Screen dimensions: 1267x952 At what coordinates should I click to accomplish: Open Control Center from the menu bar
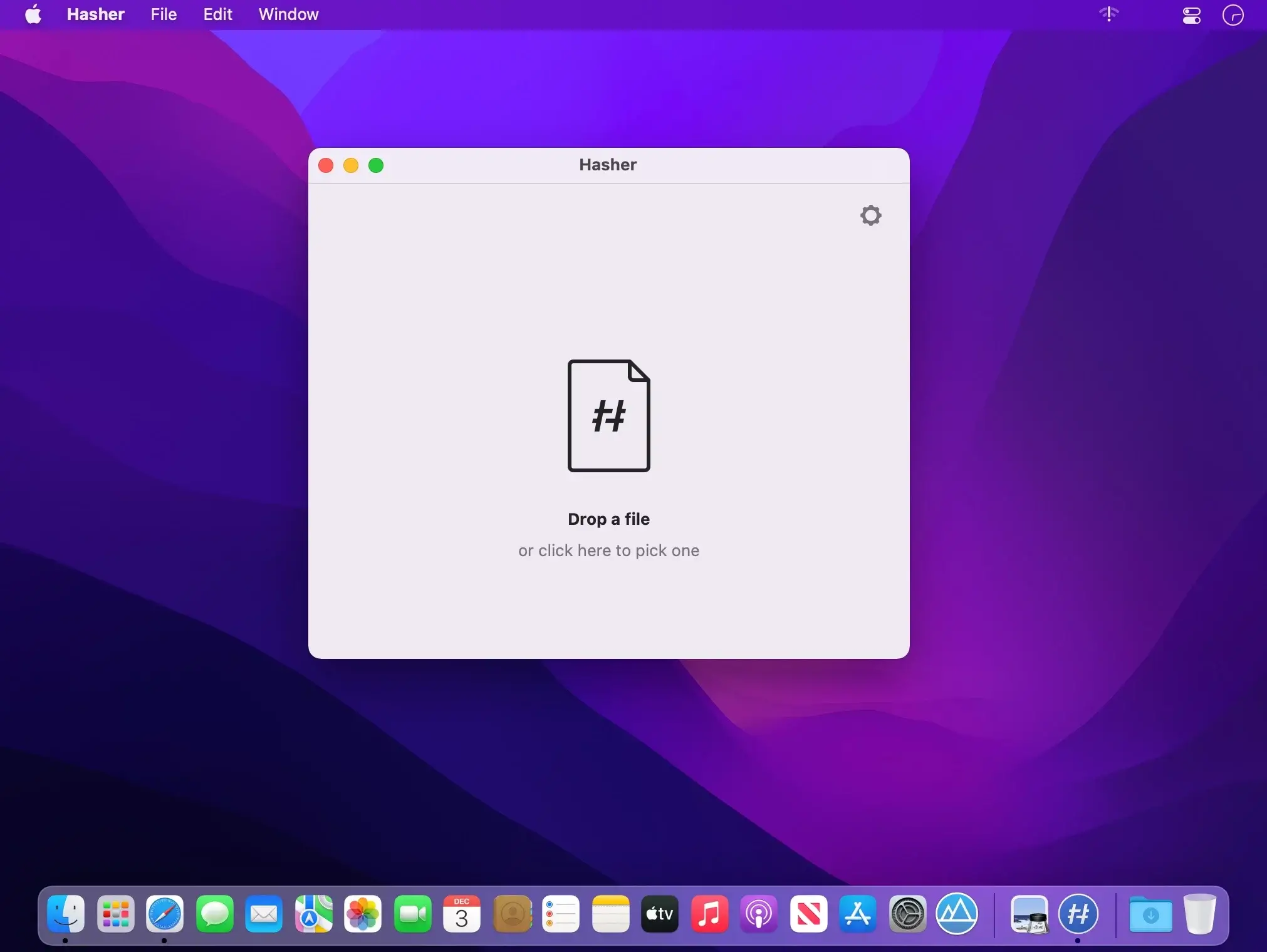(1191, 15)
